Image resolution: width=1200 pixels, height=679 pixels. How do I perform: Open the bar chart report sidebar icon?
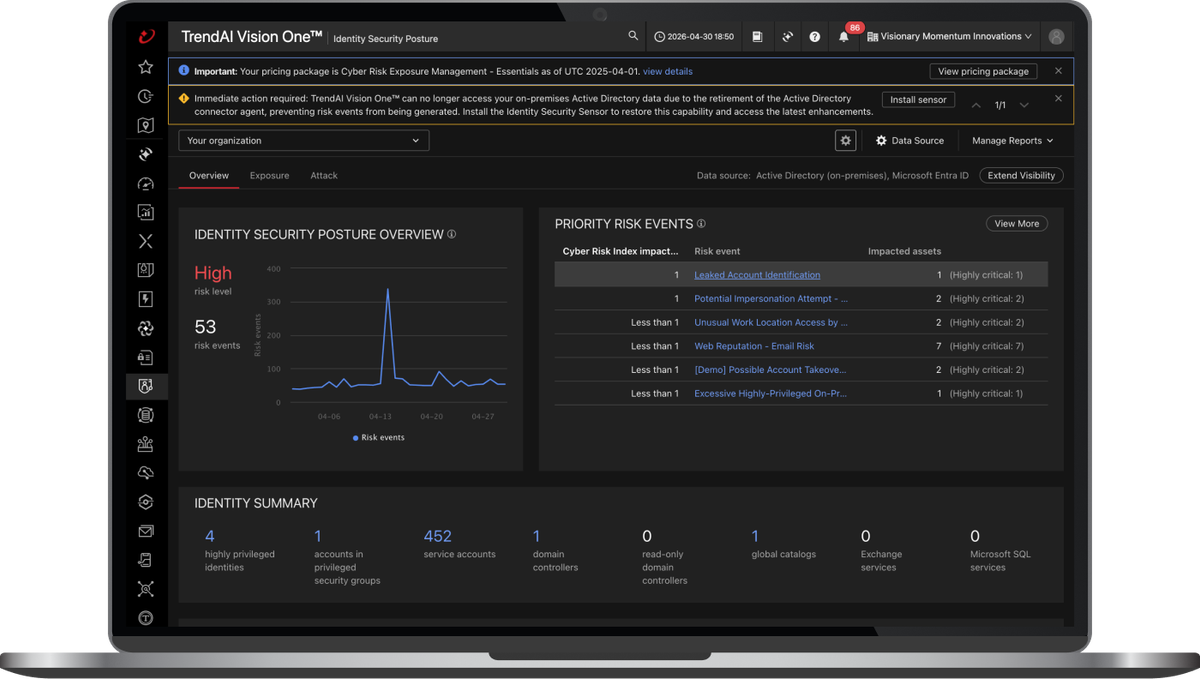pos(146,212)
